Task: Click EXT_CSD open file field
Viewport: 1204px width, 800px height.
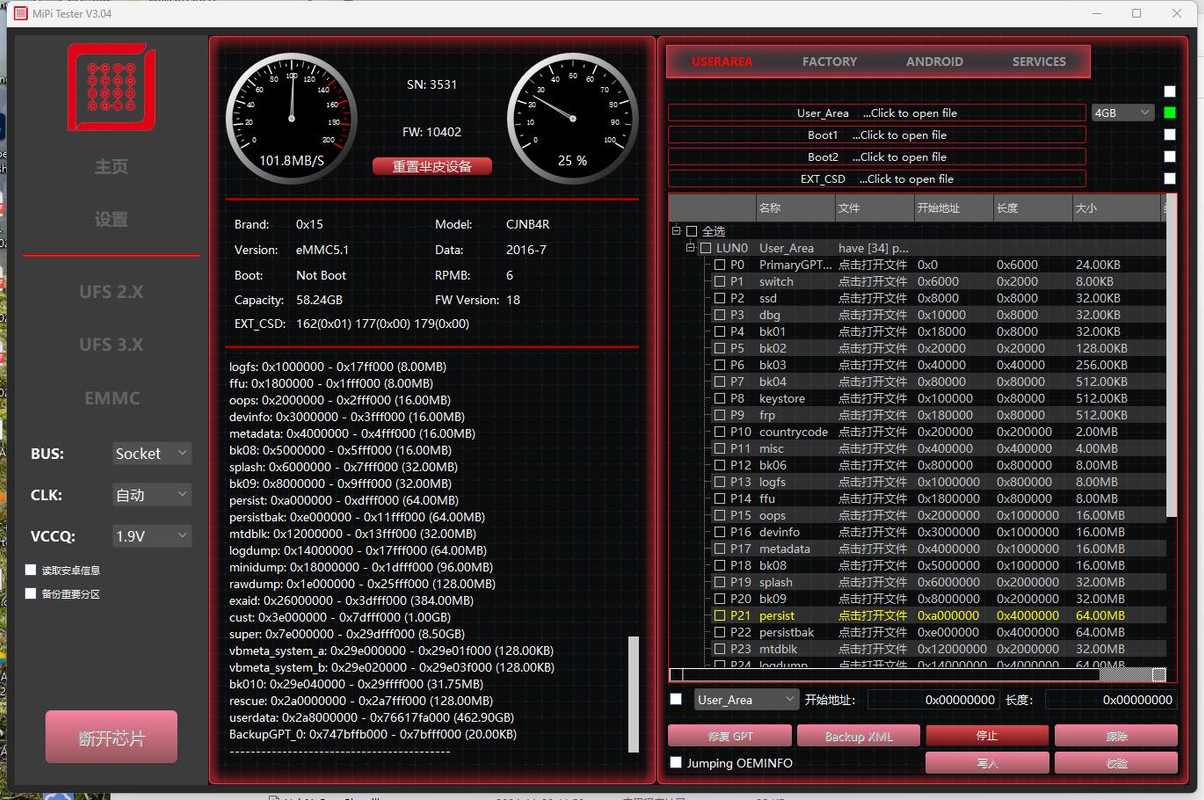Action: 876,179
